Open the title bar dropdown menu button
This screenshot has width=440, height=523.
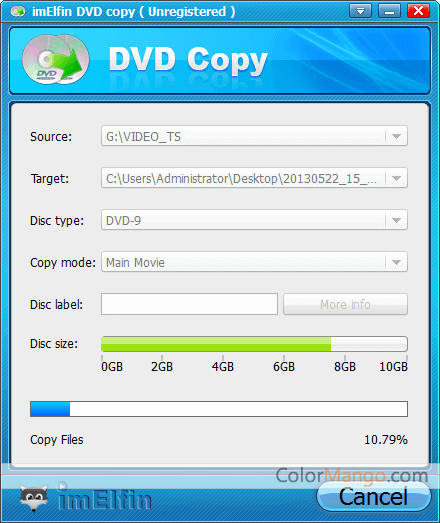(x=360, y=11)
